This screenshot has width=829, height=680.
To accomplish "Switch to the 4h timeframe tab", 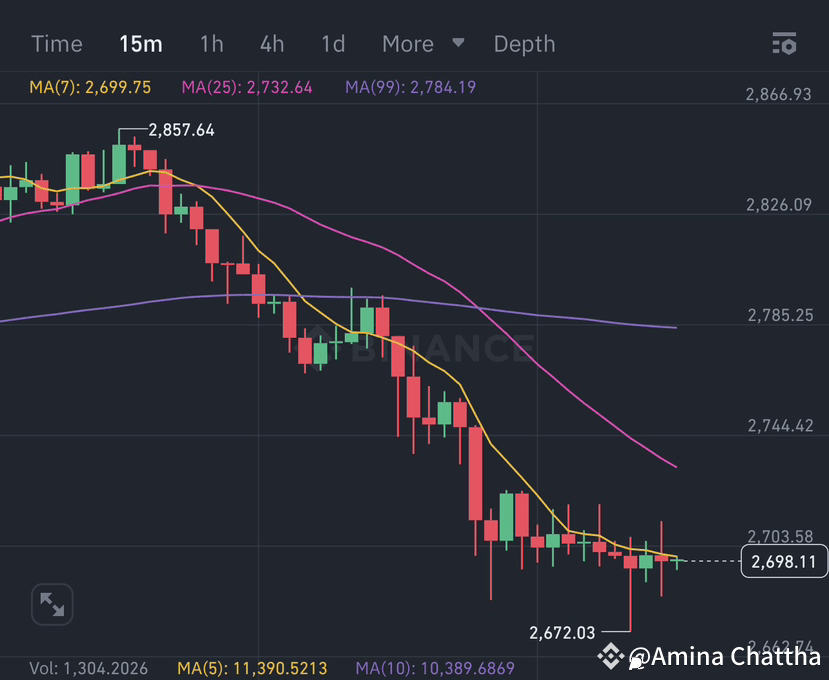I will [x=271, y=44].
